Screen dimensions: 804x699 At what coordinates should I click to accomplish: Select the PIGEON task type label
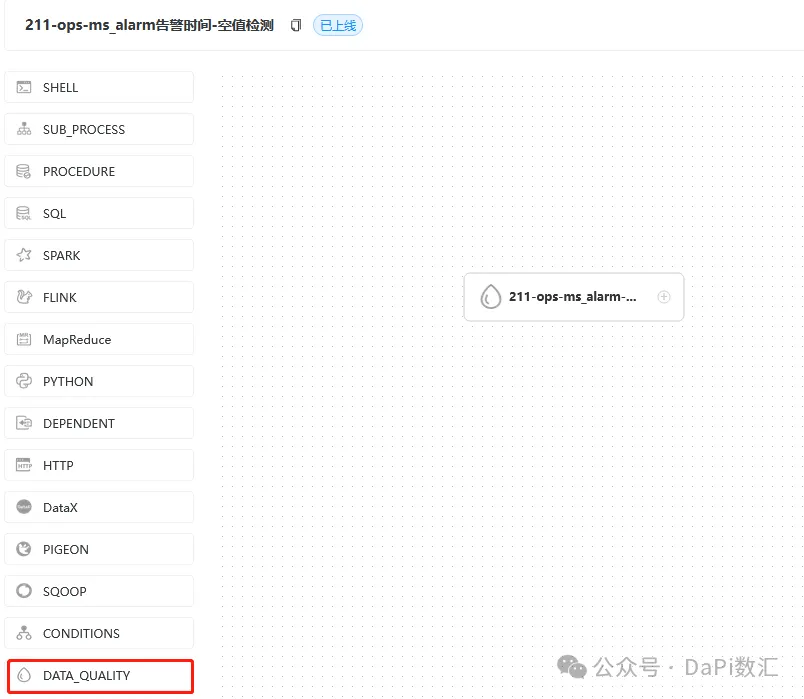(x=66, y=550)
